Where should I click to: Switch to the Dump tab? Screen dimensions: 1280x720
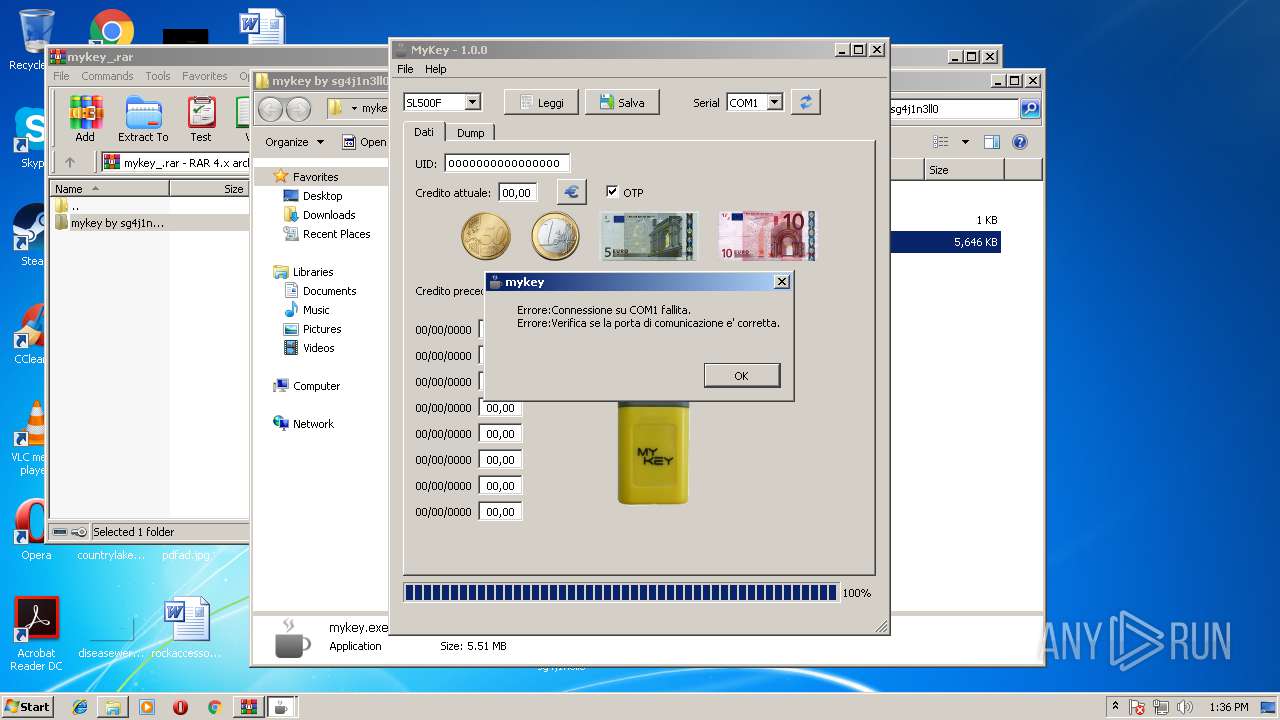[x=470, y=133]
